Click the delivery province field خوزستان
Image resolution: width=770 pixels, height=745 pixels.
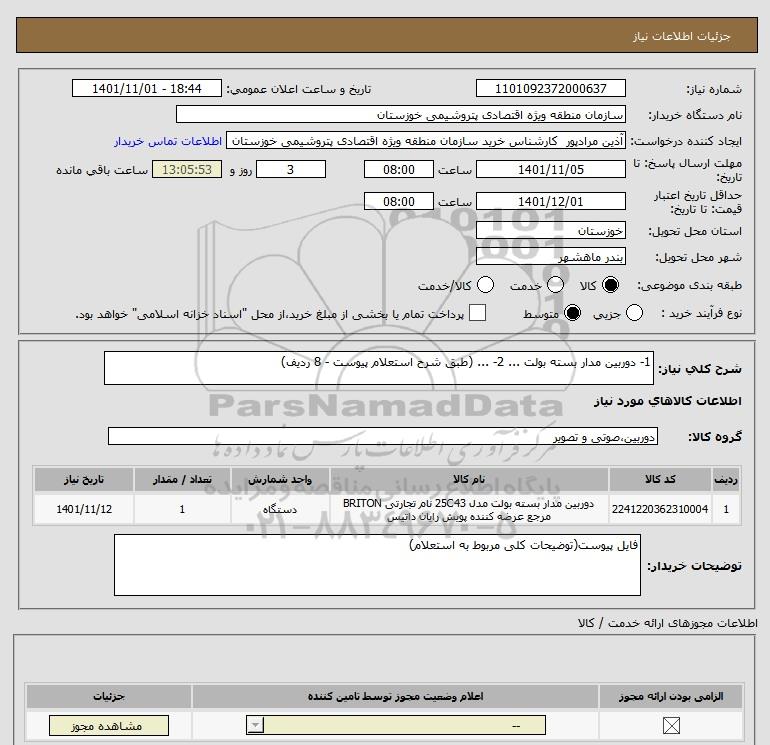pyautogui.click(x=550, y=230)
